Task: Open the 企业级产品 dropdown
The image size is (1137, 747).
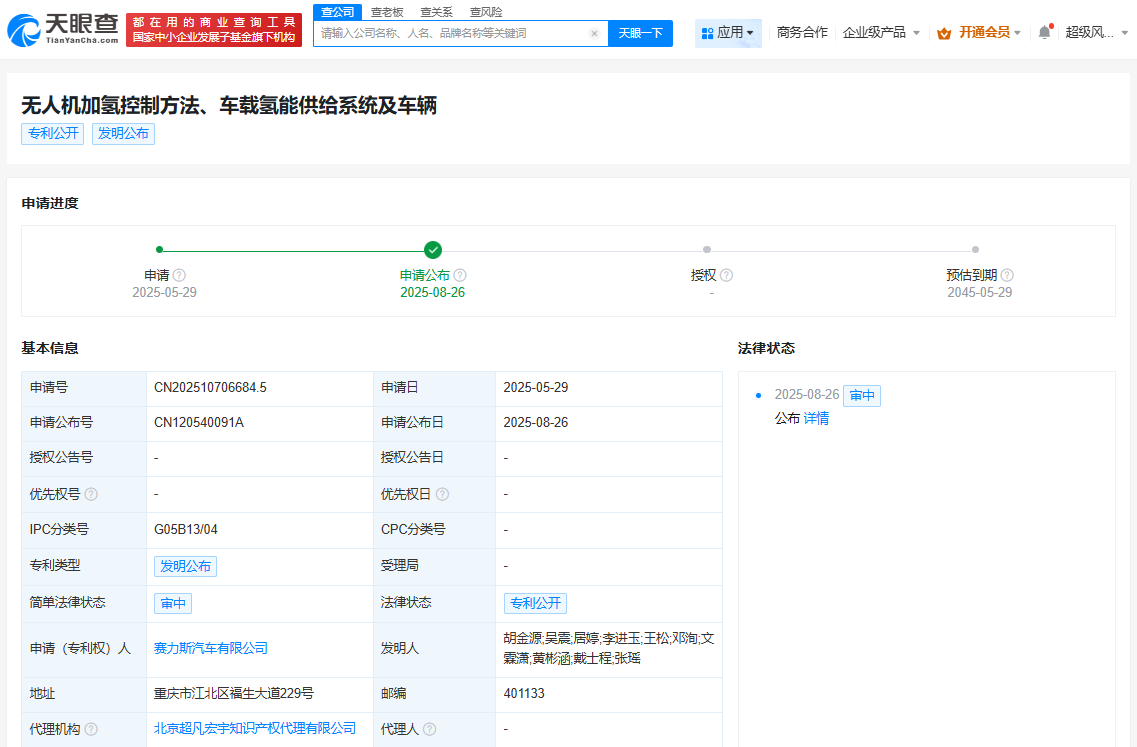Action: 878,32
